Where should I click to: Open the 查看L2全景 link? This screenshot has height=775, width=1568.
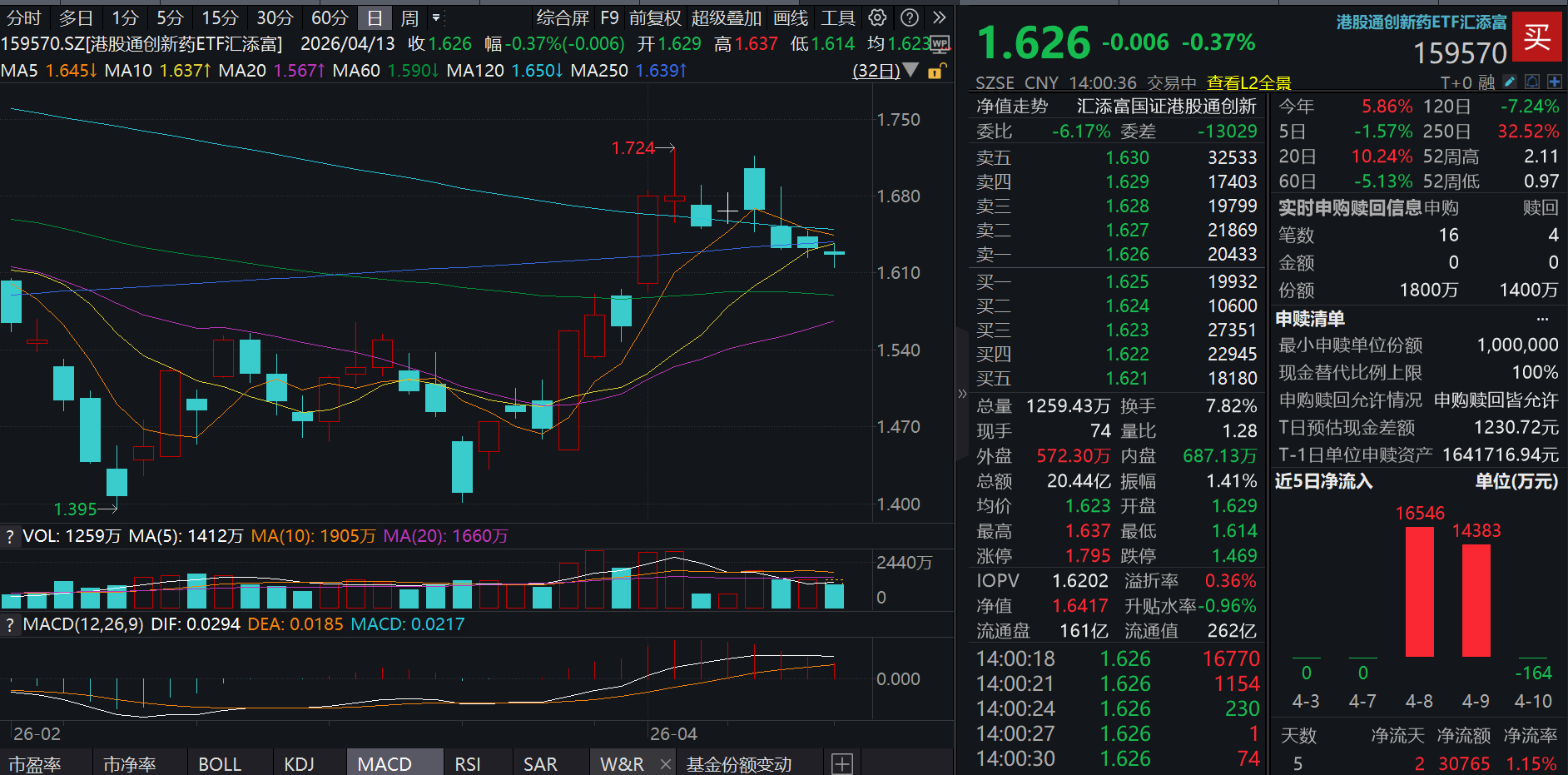1248,82
